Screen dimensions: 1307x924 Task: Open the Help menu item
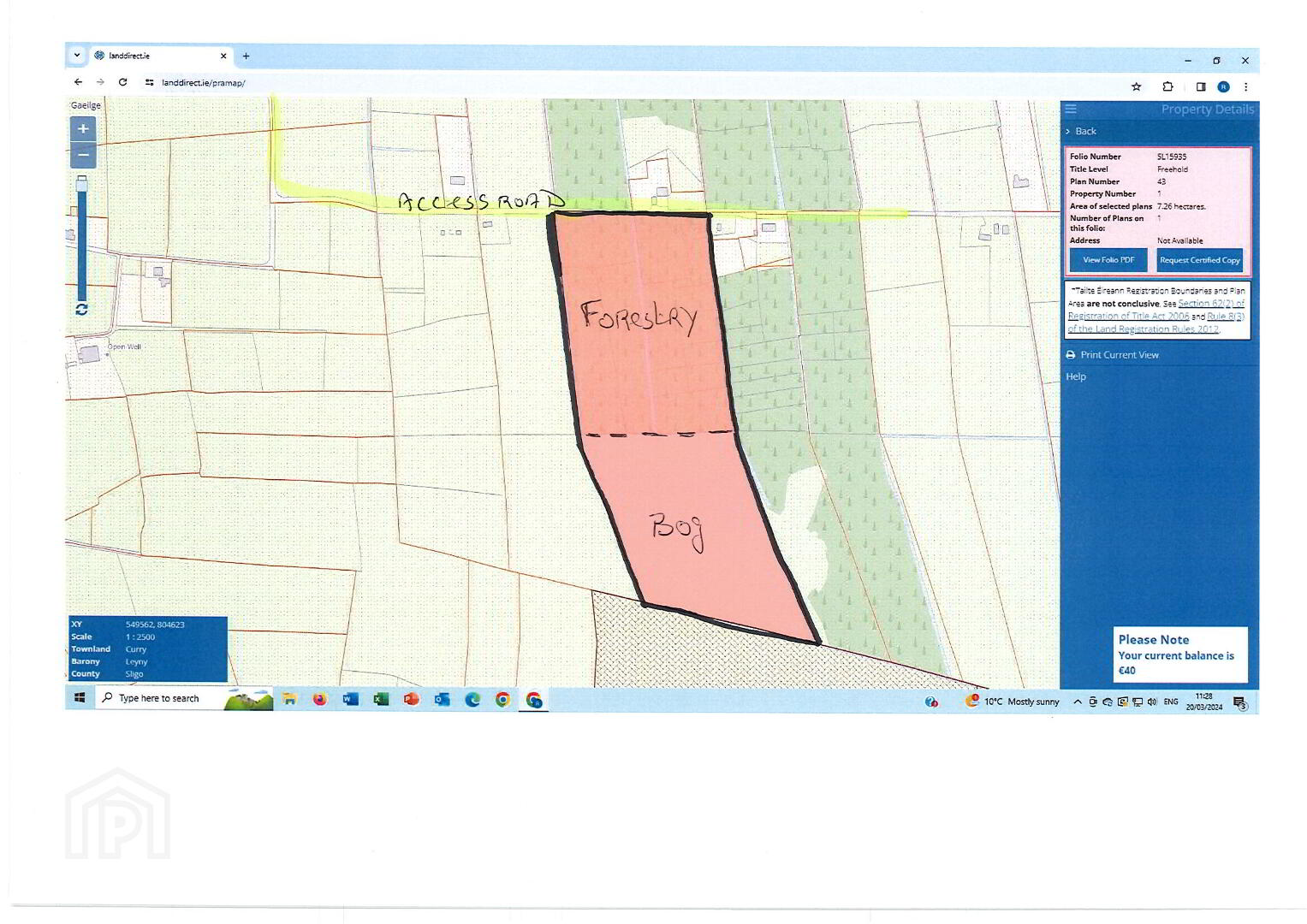[x=1076, y=376]
